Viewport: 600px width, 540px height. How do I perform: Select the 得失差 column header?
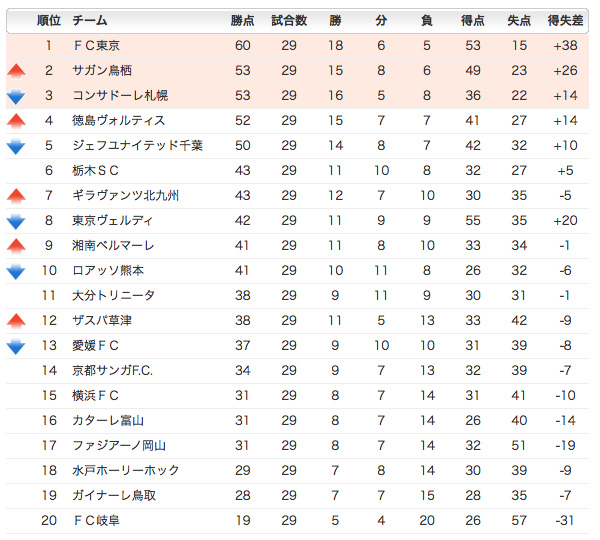(x=565, y=20)
